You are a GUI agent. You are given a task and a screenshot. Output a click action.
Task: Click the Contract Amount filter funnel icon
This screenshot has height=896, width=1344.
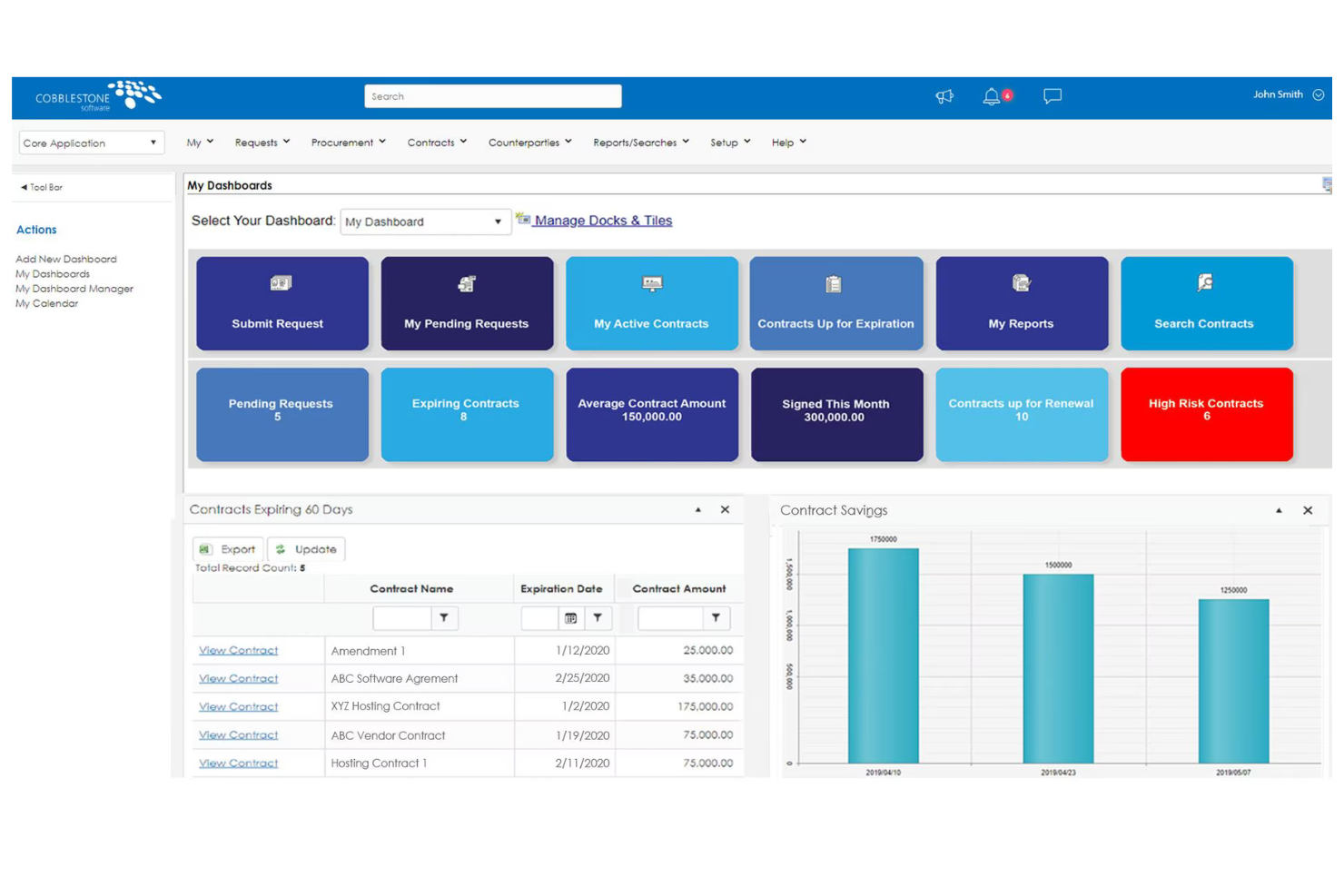tap(716, 617)
